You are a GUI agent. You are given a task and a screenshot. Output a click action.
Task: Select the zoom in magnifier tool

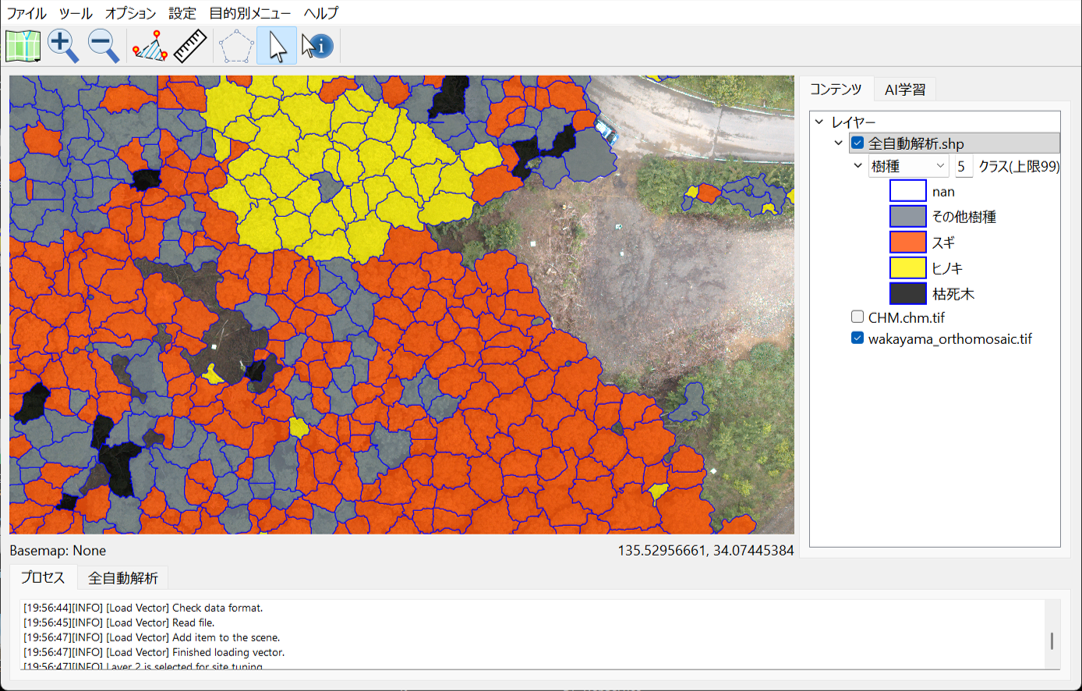tap(63, 46)
